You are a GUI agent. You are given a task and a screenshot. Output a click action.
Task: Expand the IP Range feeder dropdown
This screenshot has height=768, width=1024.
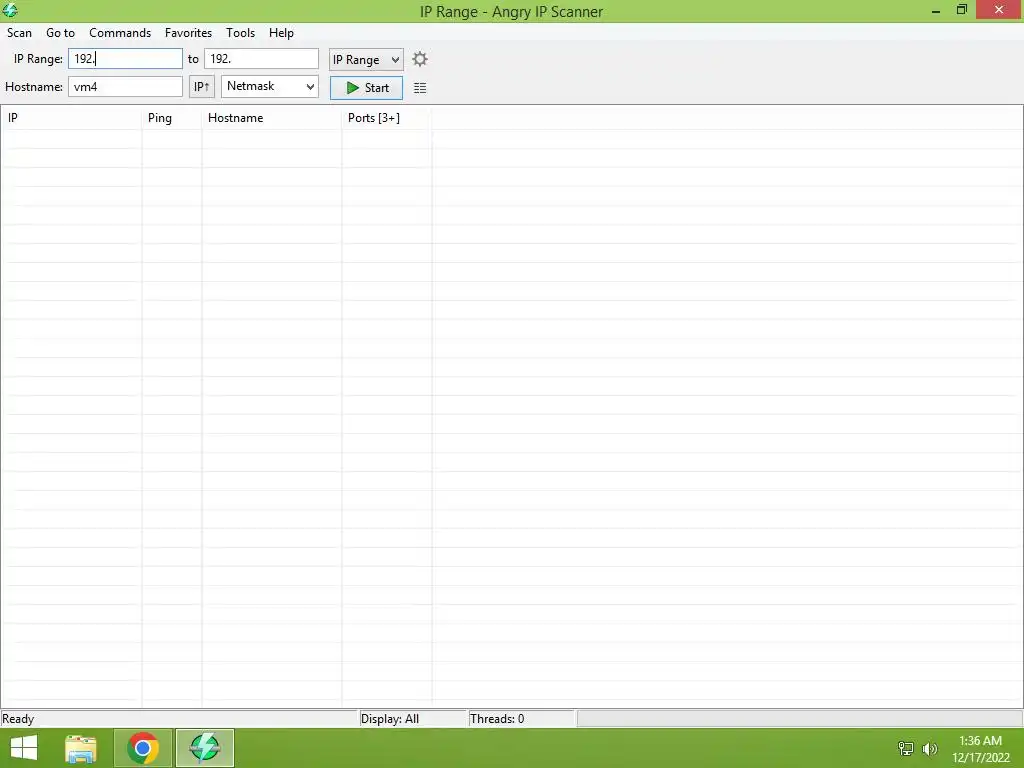click(x=366, y=59)
